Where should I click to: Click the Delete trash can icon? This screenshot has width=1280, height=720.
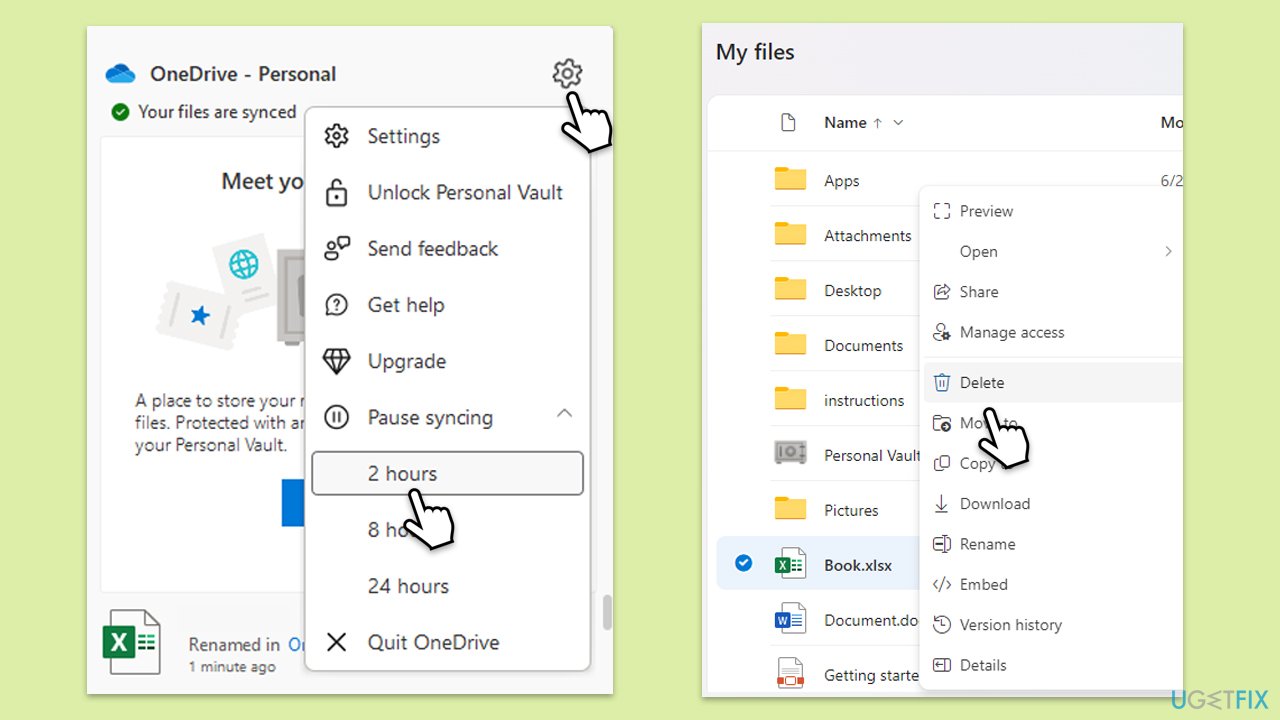coord(941,382)
